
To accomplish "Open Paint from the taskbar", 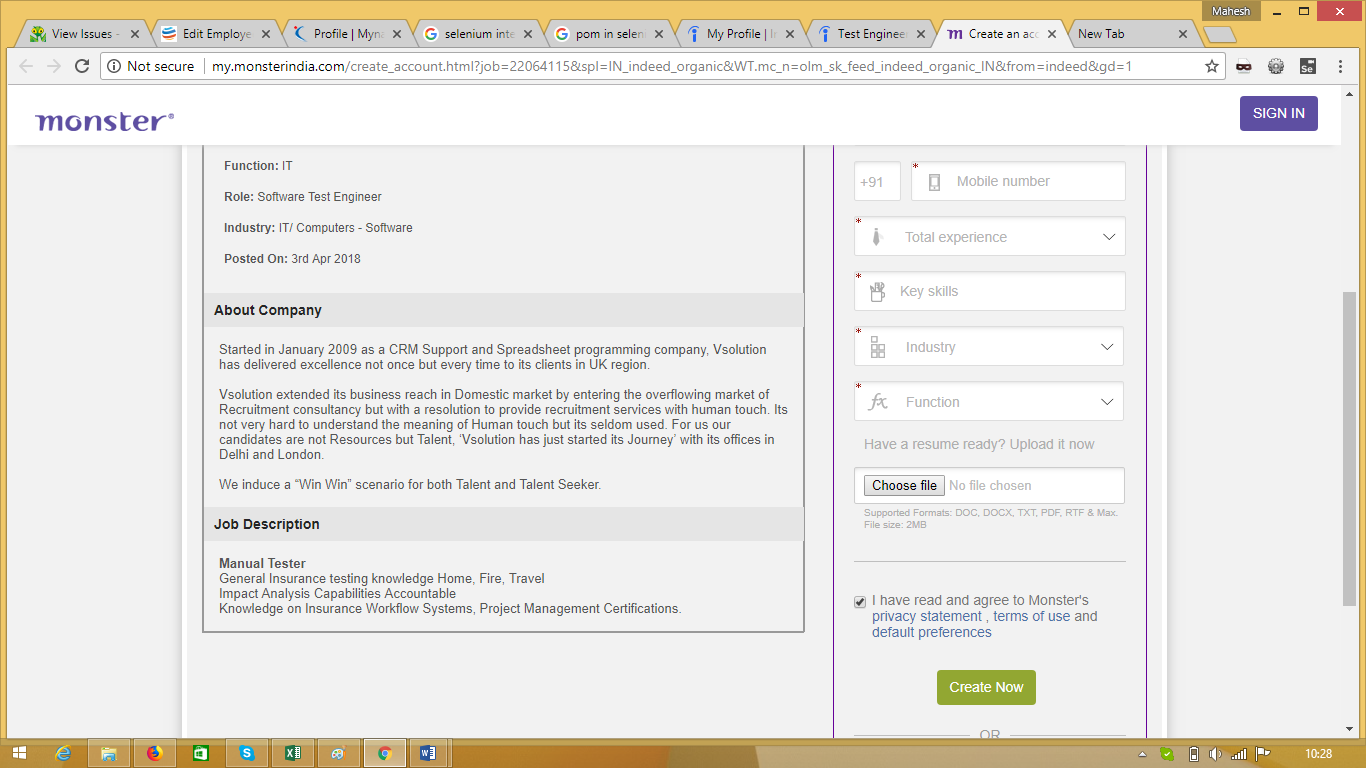I will click(338, 753).
